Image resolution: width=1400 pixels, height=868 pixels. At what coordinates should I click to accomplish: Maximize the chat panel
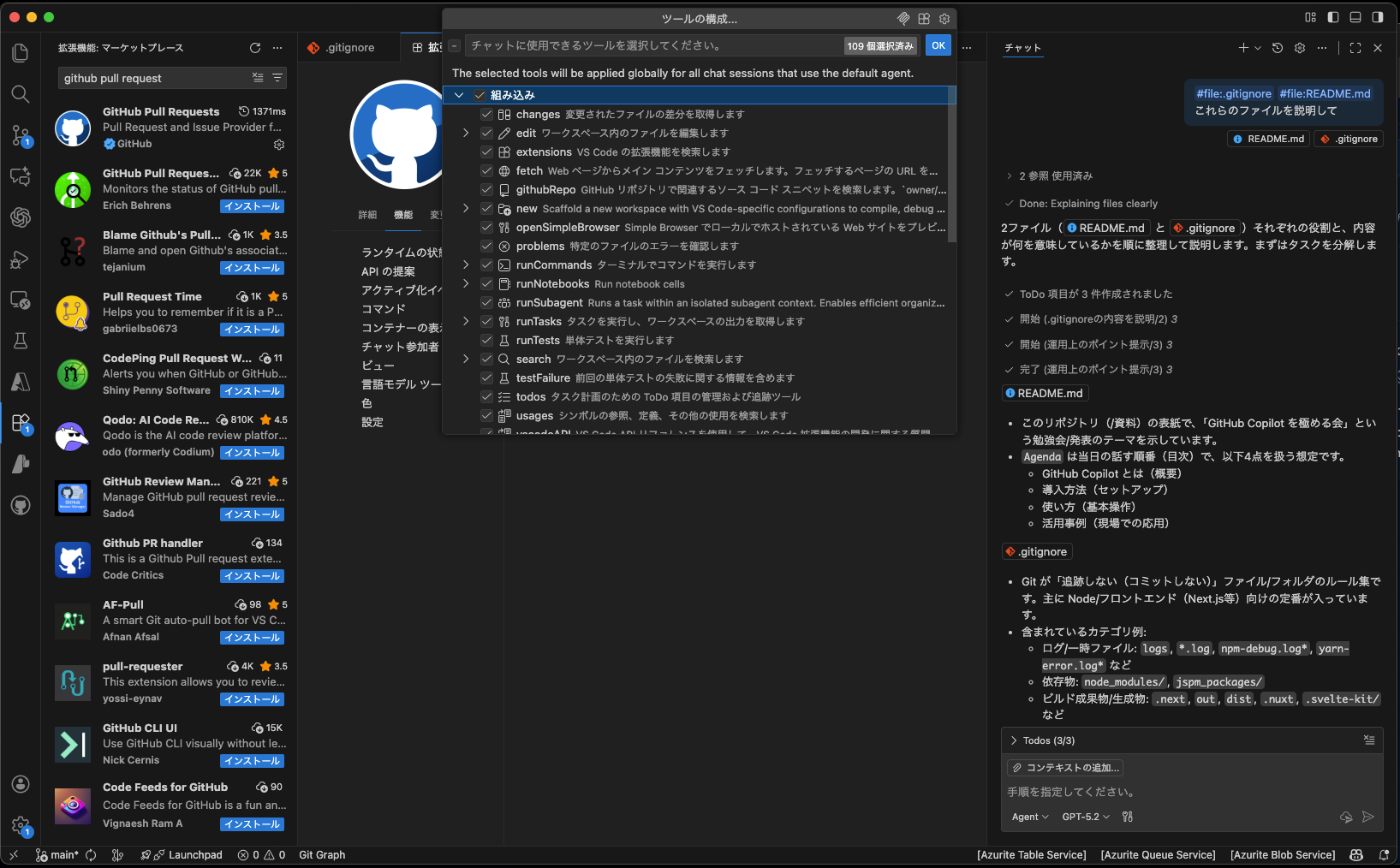[1355, 48]
